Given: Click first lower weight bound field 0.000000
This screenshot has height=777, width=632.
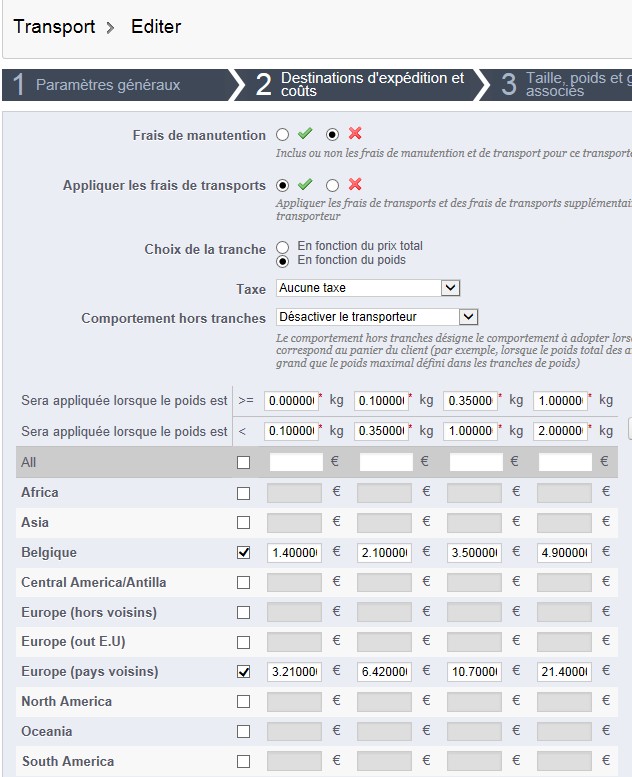Looking at the screenshot, I should coord(291,401).
